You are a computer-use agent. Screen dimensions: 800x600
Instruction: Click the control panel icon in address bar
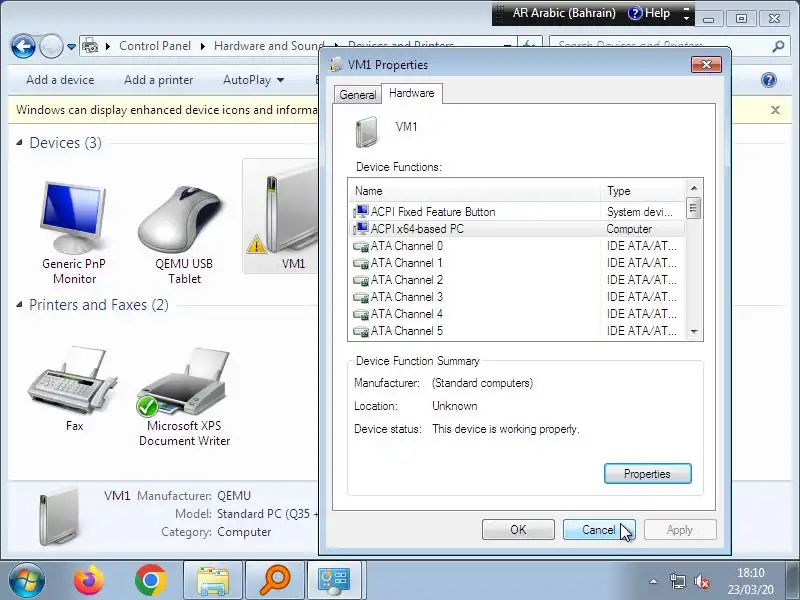tap(90, 46)
